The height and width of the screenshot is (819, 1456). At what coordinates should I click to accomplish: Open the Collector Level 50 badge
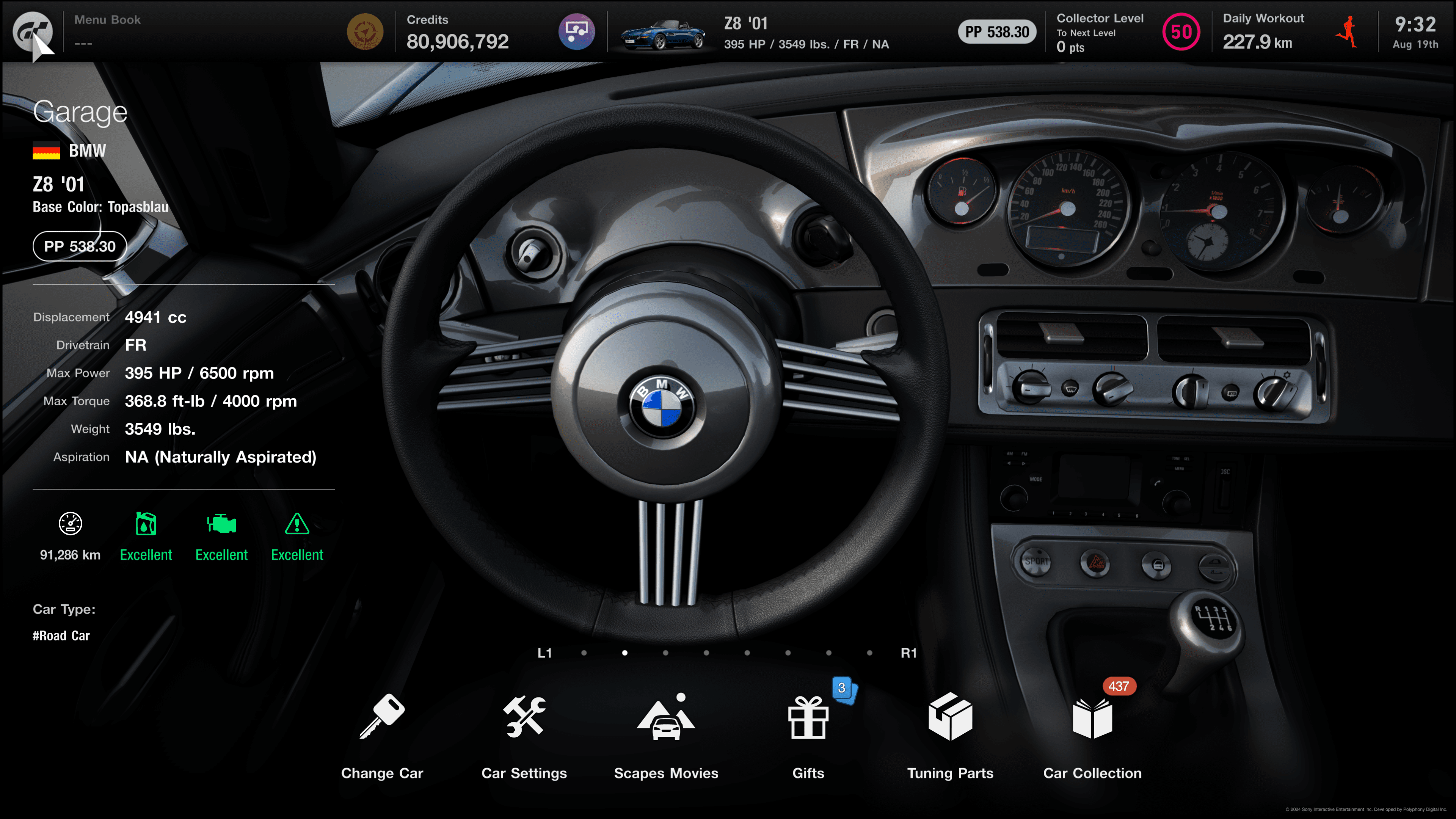(x=1181, y=32)
